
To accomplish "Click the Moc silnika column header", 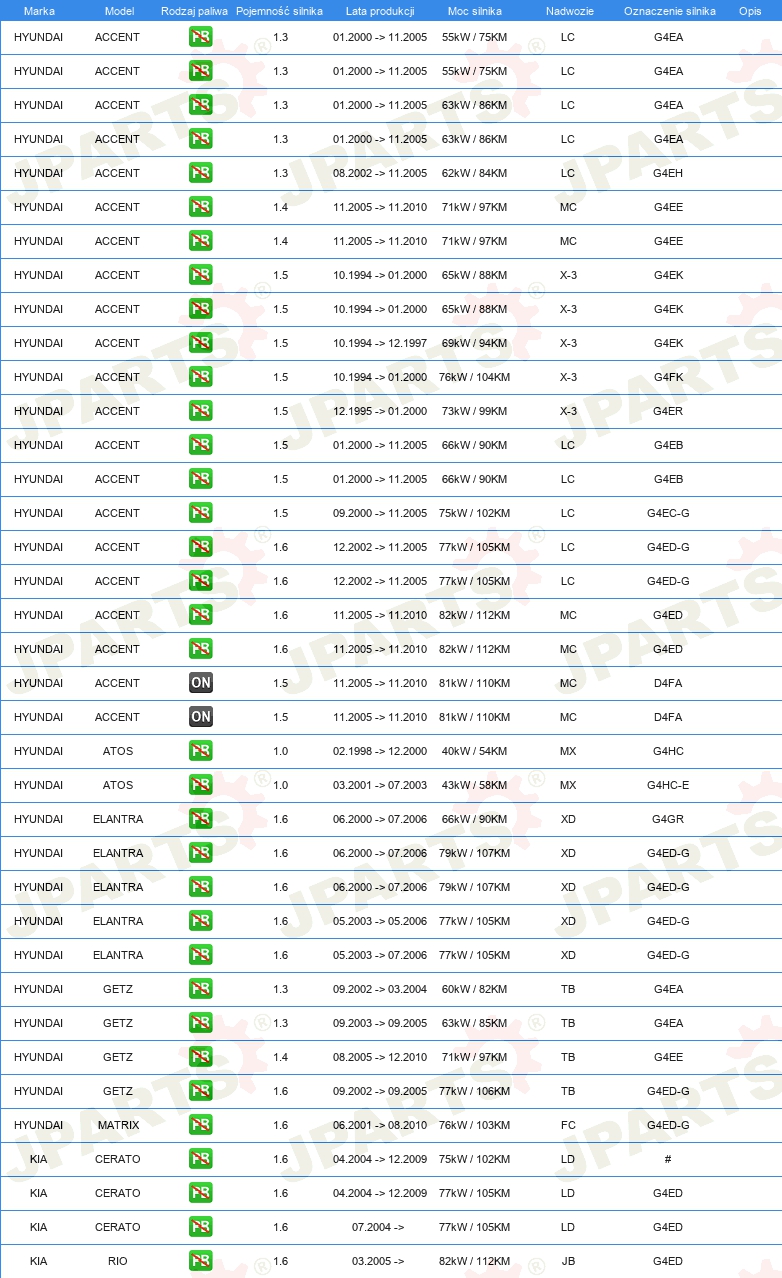I will click(x=475, y=11).
